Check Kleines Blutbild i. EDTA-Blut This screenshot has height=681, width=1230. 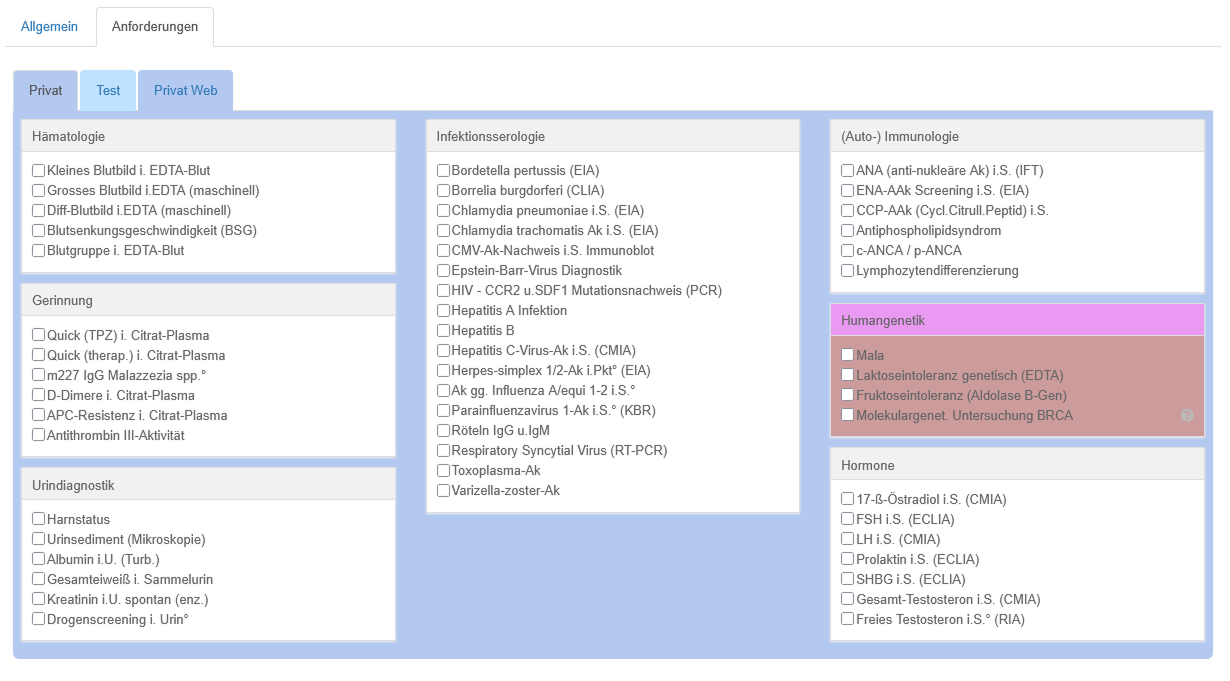click(x=39, y=171)
